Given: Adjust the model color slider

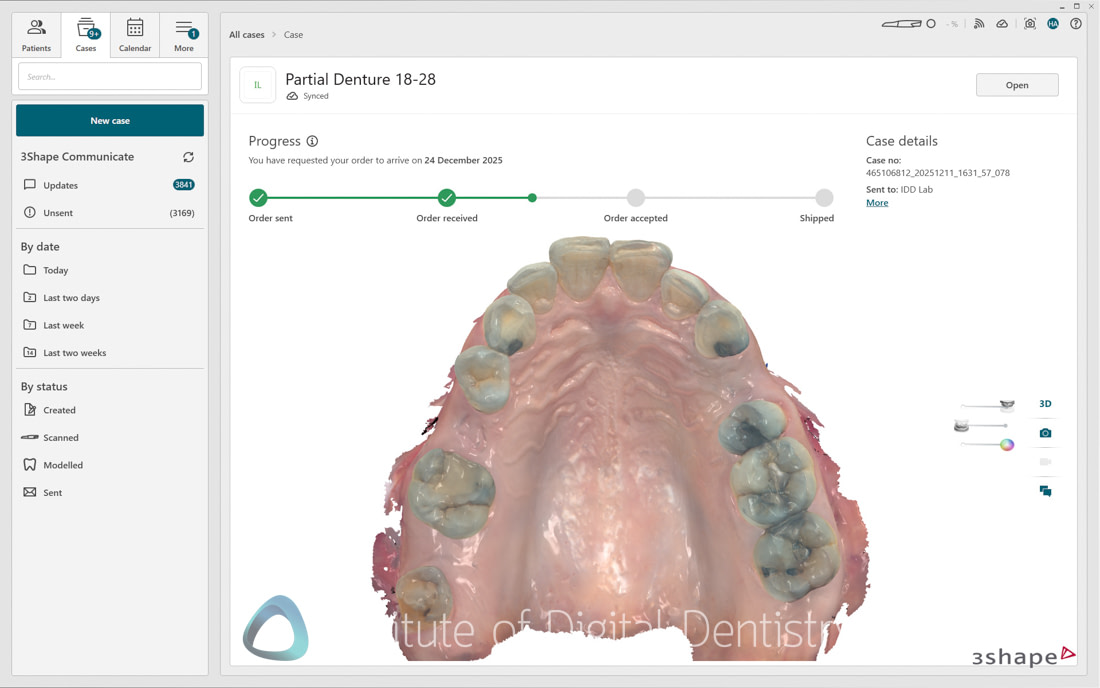Looking at the screenshot, I should pyautogui.click(x=1007, y=444).
